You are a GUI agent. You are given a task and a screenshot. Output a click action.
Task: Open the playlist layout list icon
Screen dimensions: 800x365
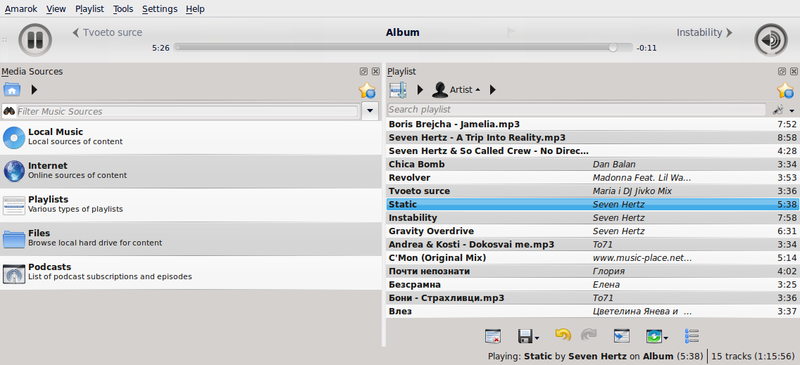(x=691, y=336)
